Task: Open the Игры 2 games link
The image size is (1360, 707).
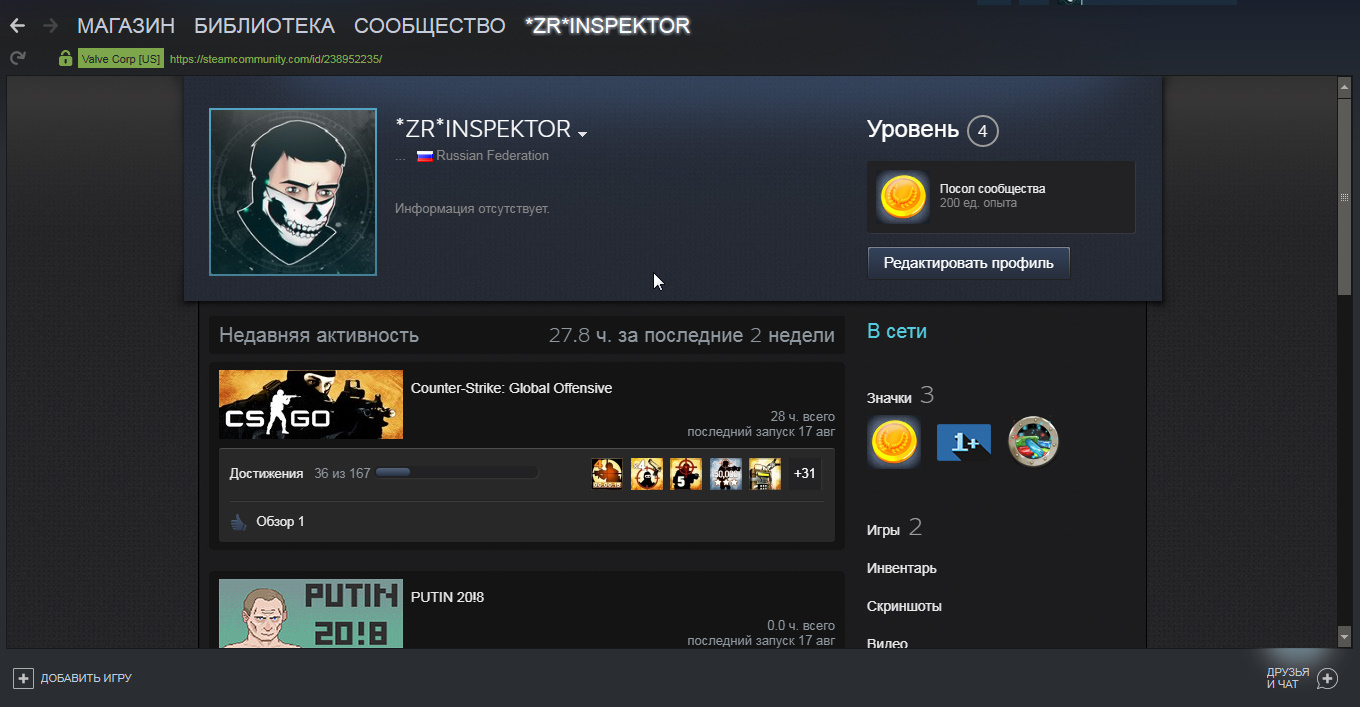Action: (x=894, y=528)
